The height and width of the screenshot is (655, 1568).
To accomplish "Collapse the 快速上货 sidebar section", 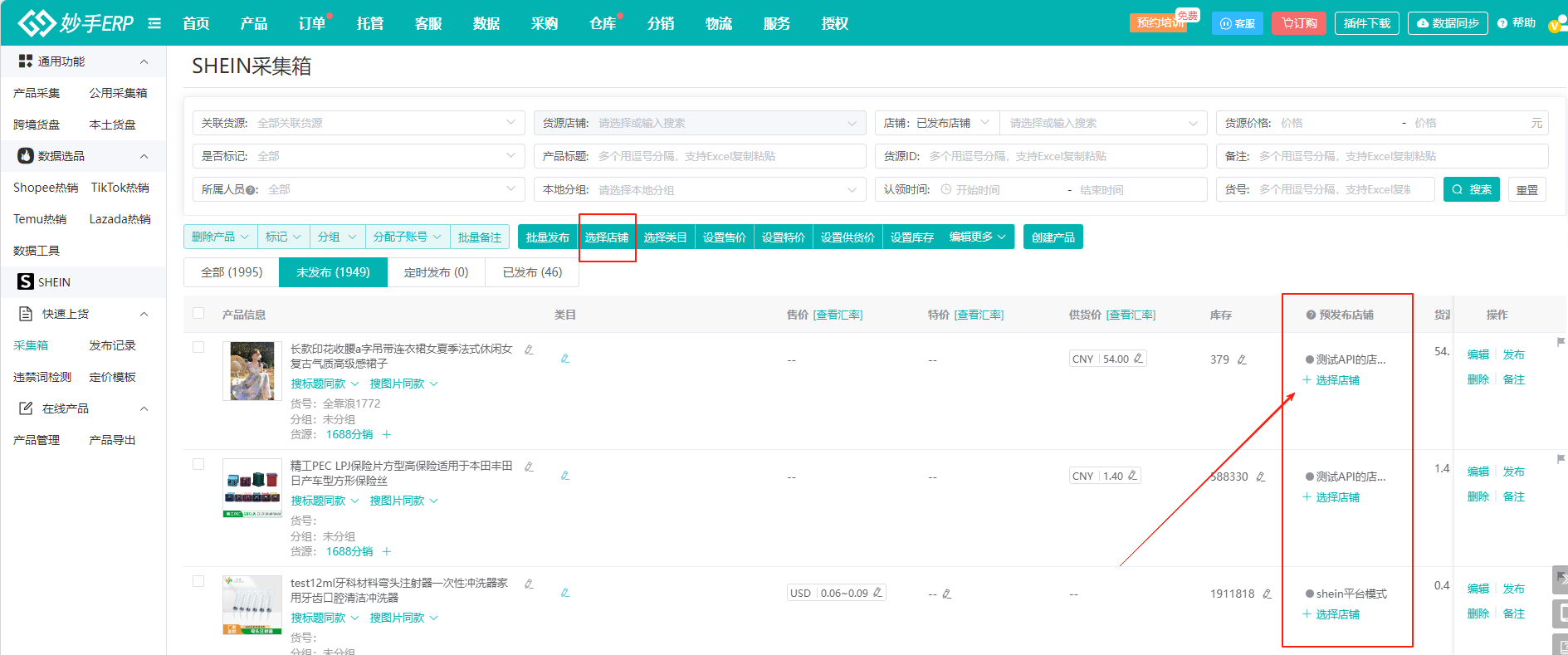I will click(144, 314).
